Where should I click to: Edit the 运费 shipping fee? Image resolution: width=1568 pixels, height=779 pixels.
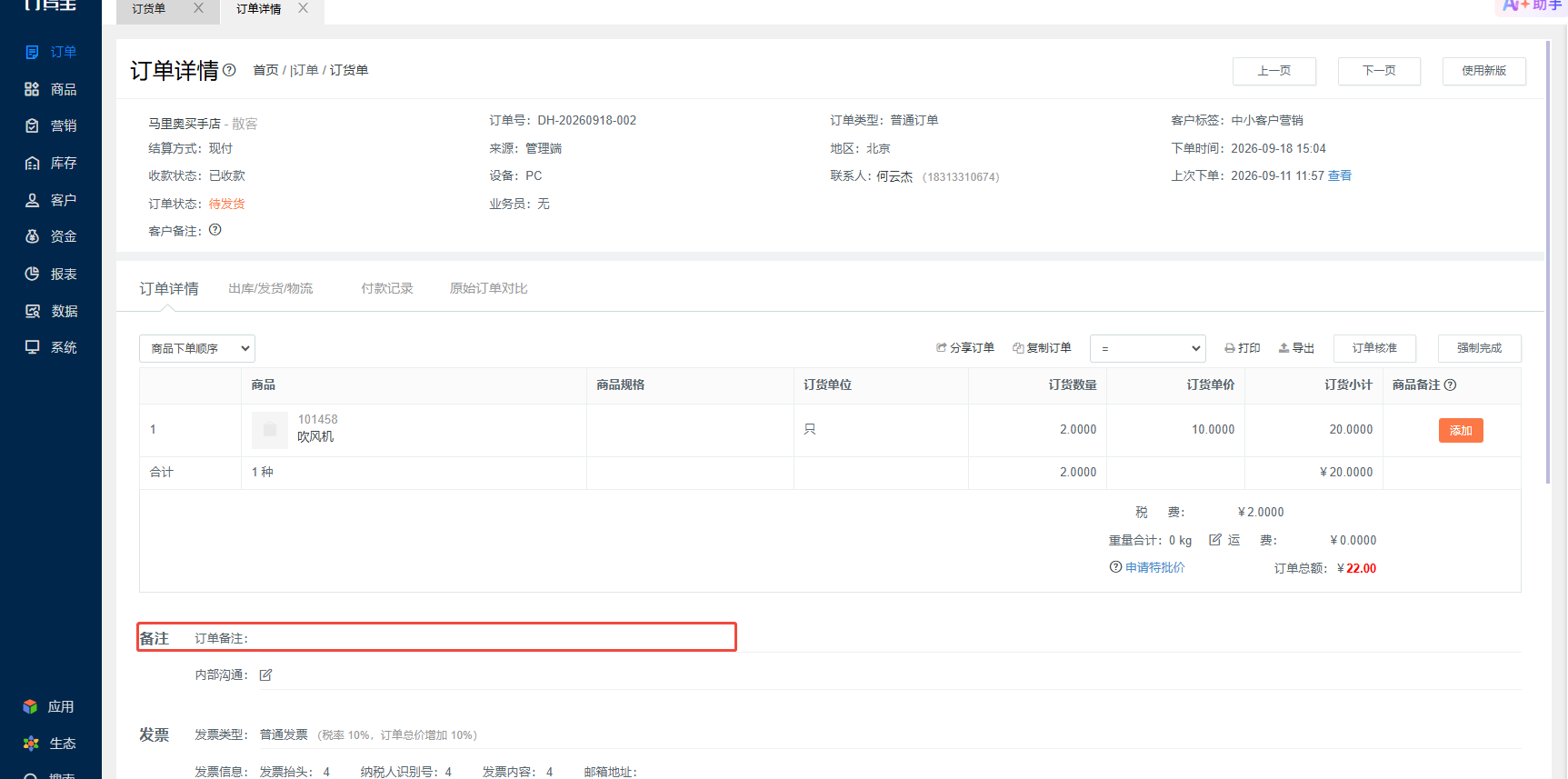point(1215,540)
